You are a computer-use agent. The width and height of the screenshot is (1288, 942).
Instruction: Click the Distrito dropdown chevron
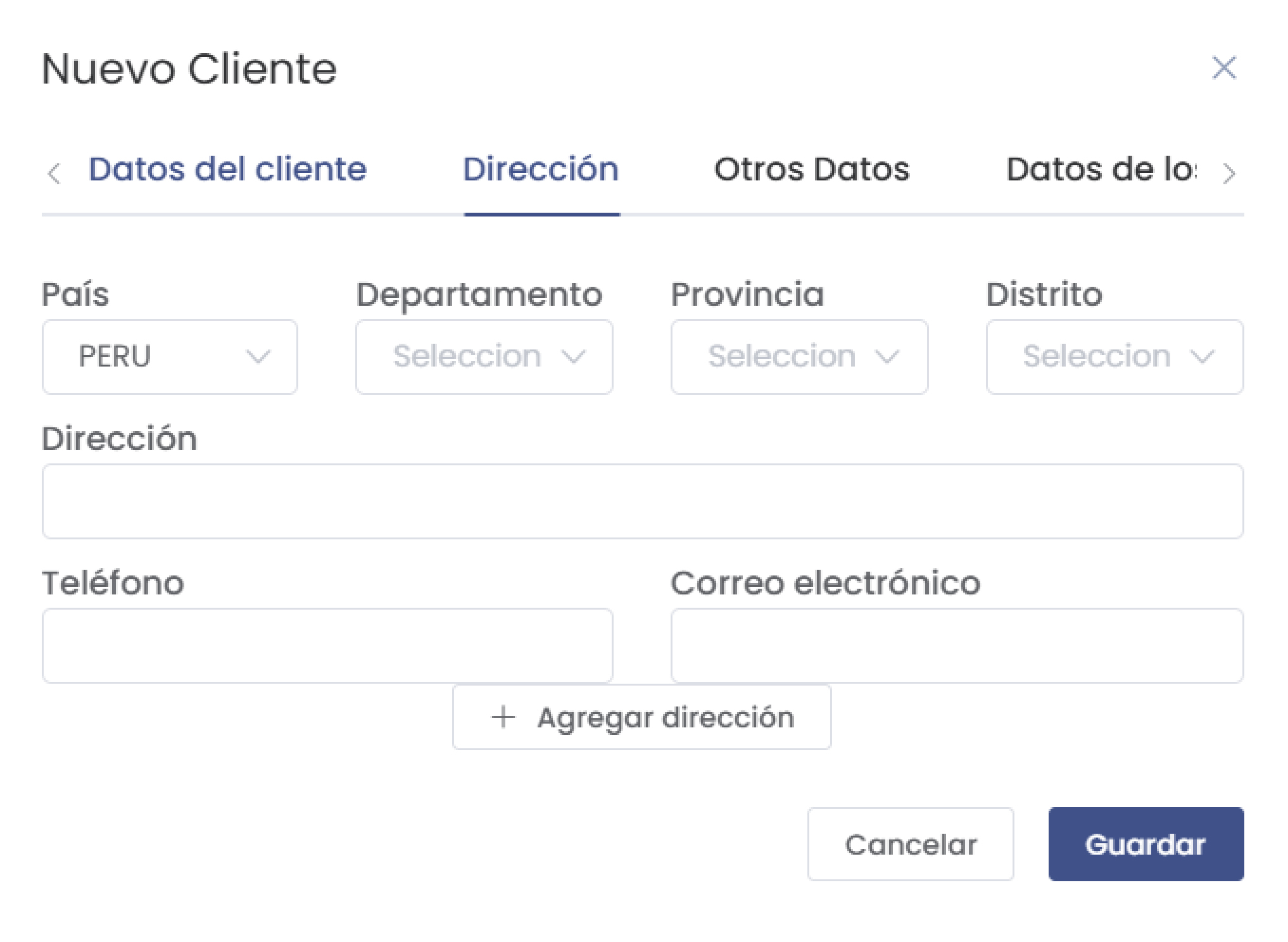(x=1203, y=356)
